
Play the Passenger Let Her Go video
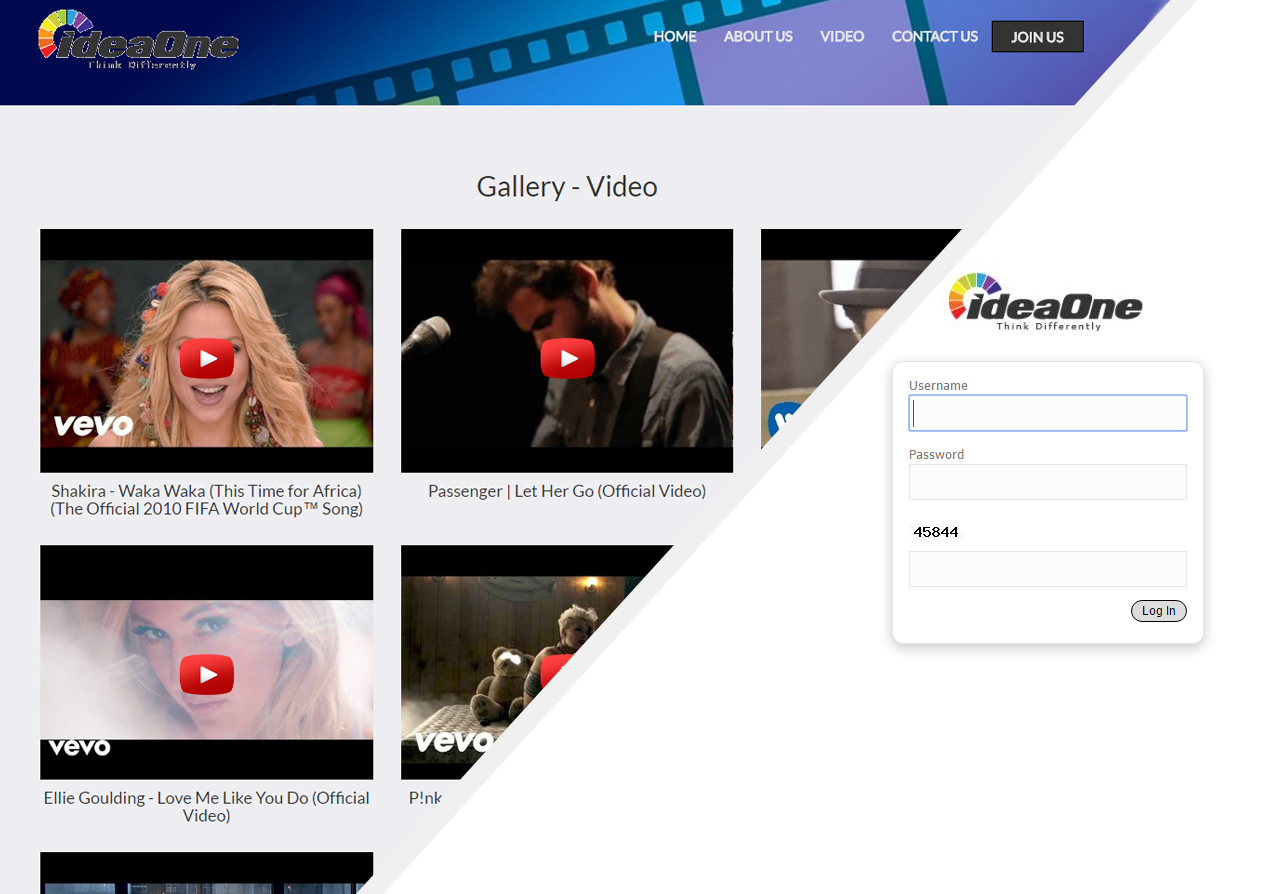point(567,359)
